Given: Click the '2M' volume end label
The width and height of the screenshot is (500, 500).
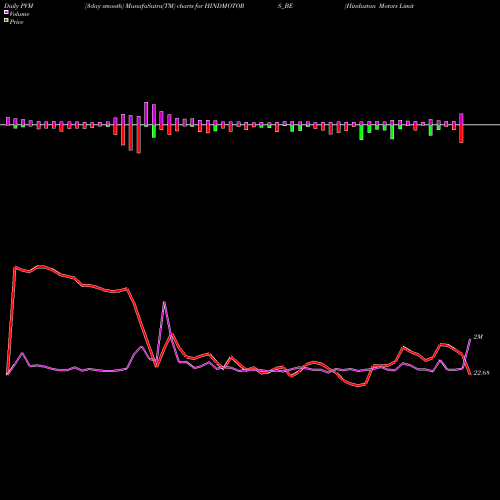Looking at the screenshot, I should pyautogui.click(x=478, y=337).
